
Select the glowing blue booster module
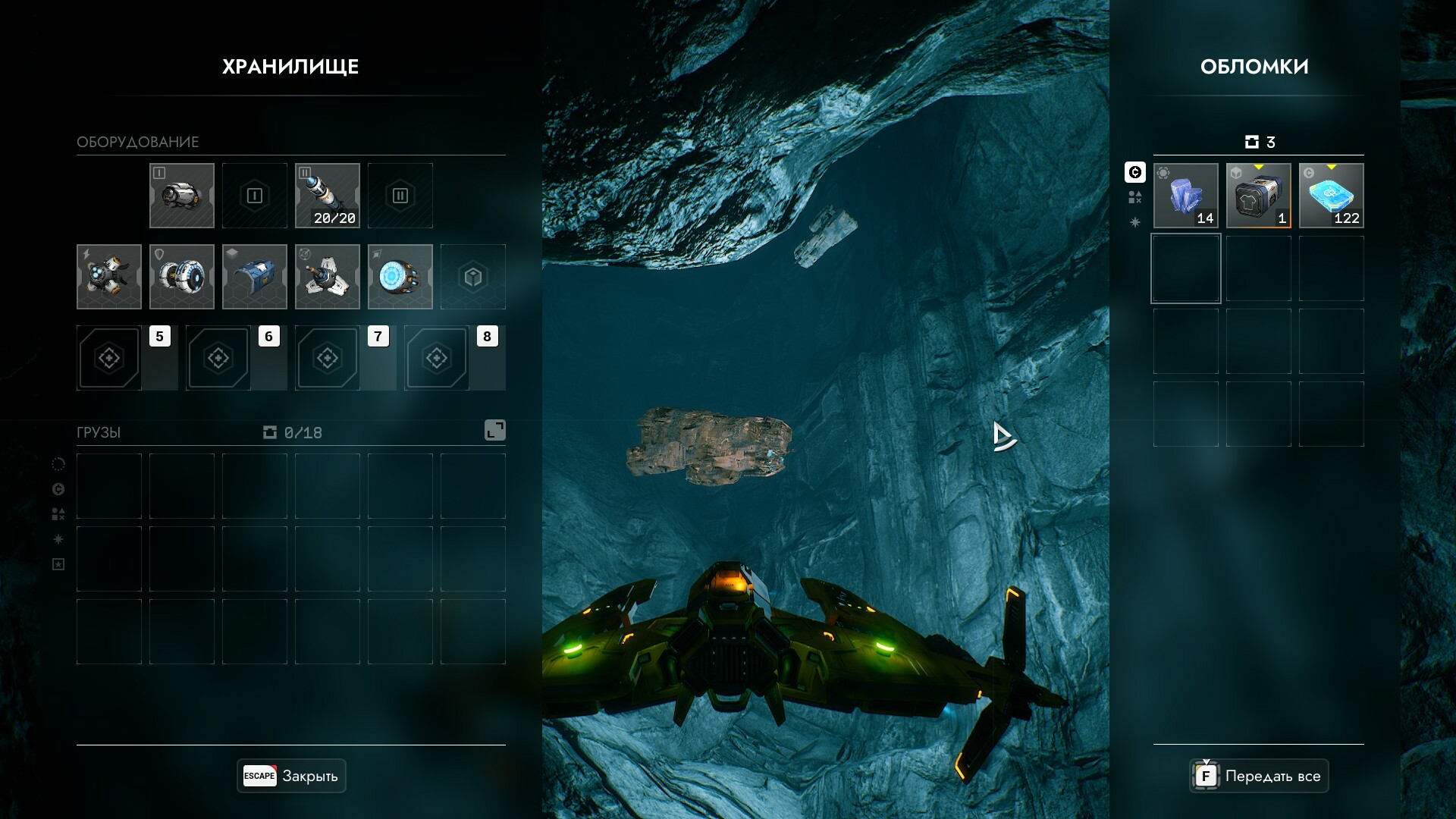coord(400,277)
